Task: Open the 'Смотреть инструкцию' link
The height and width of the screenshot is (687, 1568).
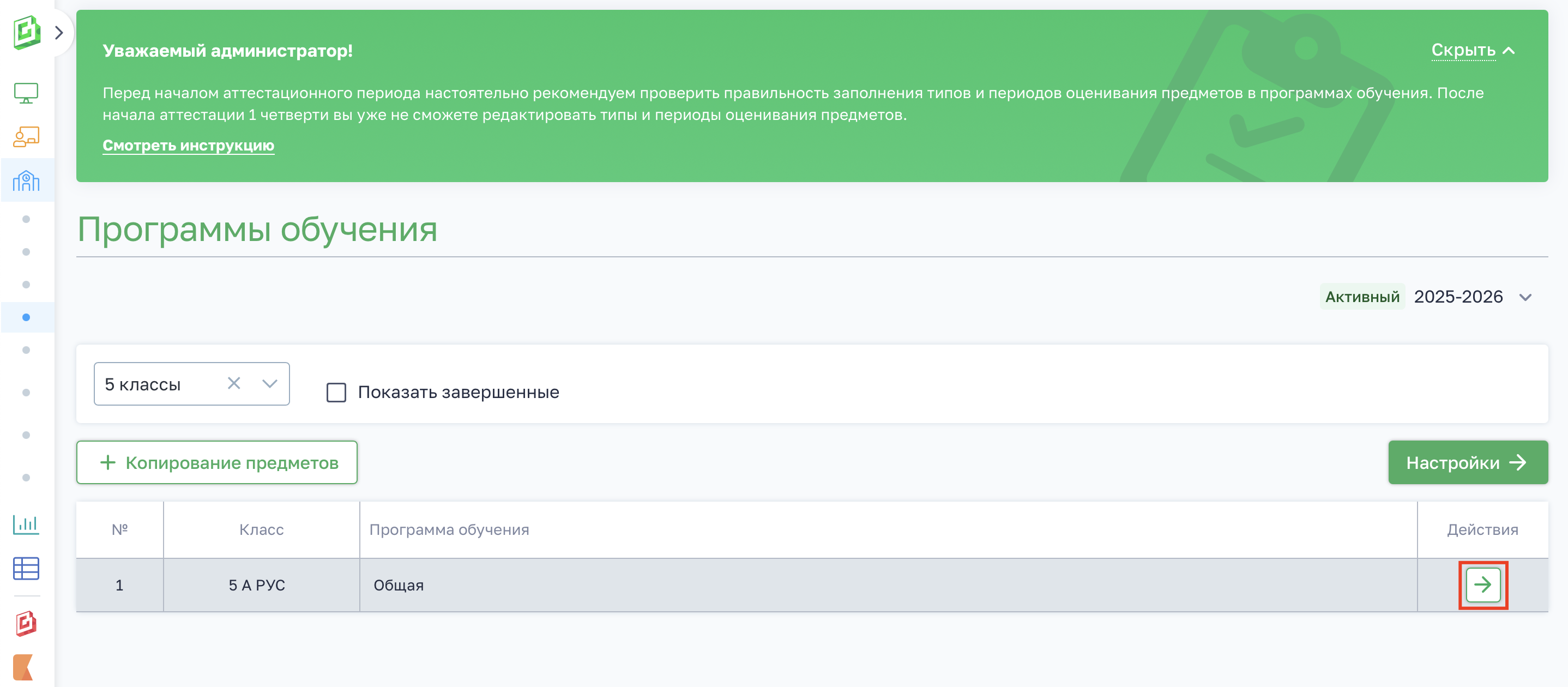Action: click(x=188, y=146)
